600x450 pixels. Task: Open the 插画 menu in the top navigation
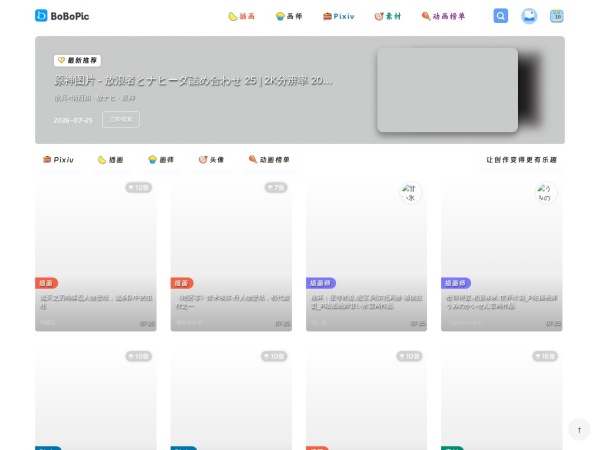click(x=241, y=16)
